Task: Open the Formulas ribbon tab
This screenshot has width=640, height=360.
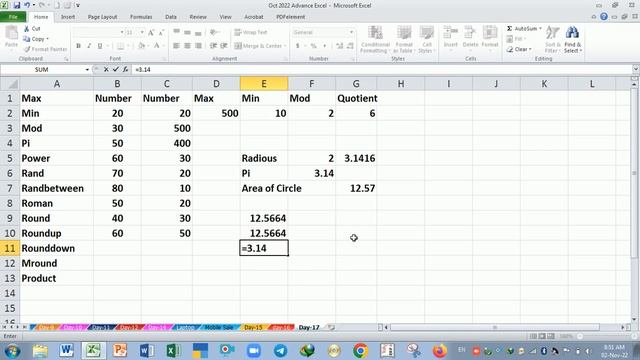Action: (141, 17)
